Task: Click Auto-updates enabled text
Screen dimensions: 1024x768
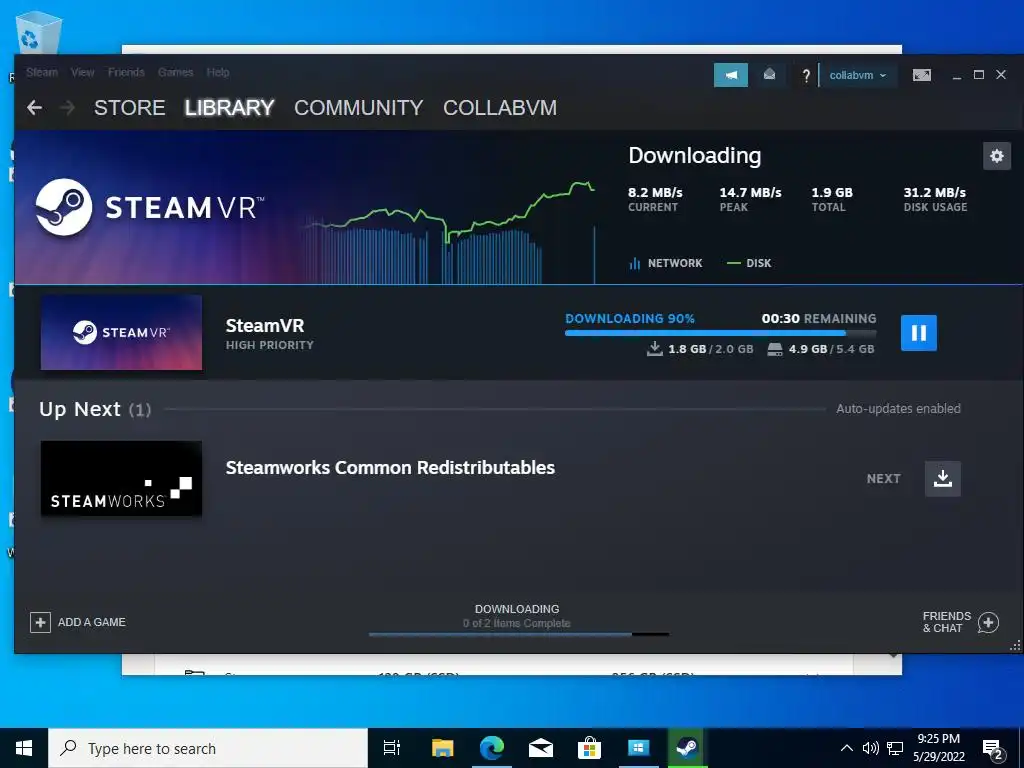Action: (x=898, y=409)
